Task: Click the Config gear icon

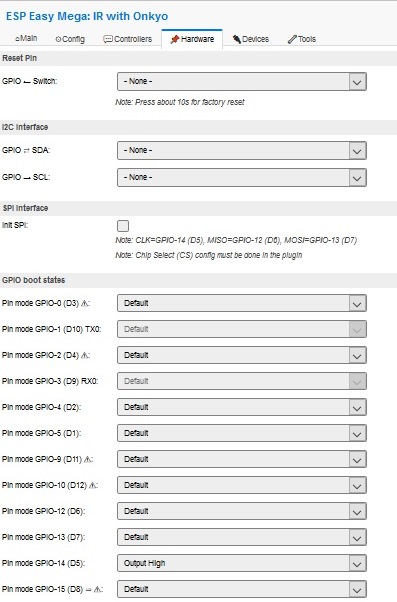Action: tap(58, 39)
